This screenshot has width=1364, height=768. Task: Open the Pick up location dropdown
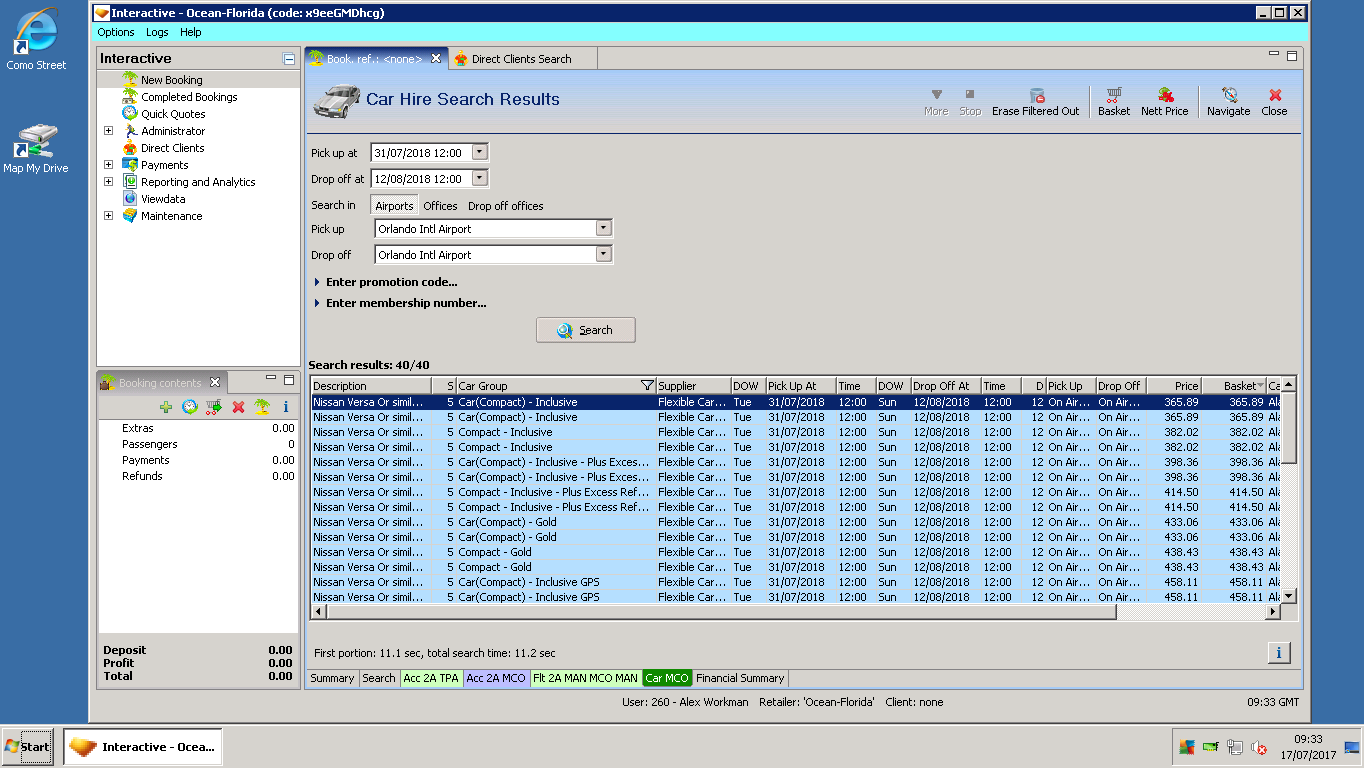603,228
